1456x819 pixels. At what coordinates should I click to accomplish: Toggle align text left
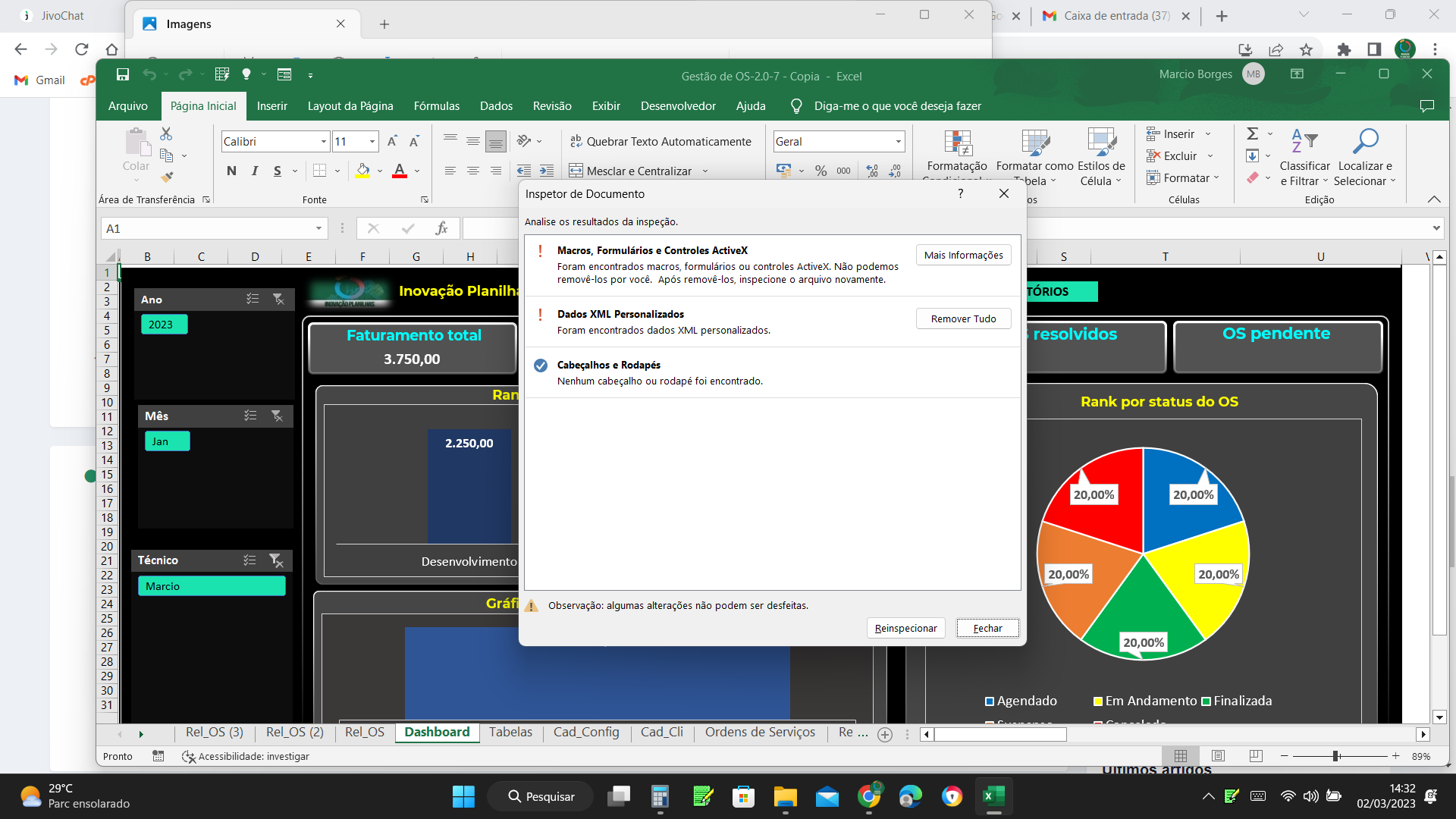pos(450,171)
